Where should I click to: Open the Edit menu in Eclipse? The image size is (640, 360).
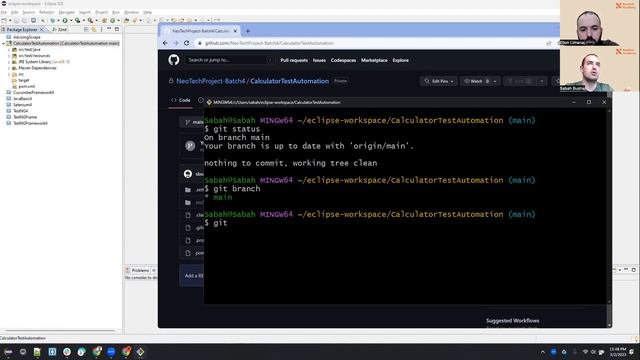click(15, 13)
